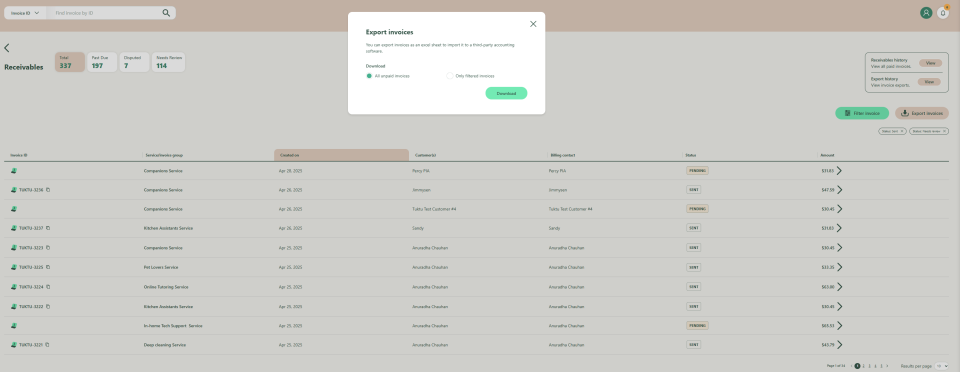Select the Past Due 197 tab
The width and height of the screenshot is (960, 372).
[x=102, y=62]
